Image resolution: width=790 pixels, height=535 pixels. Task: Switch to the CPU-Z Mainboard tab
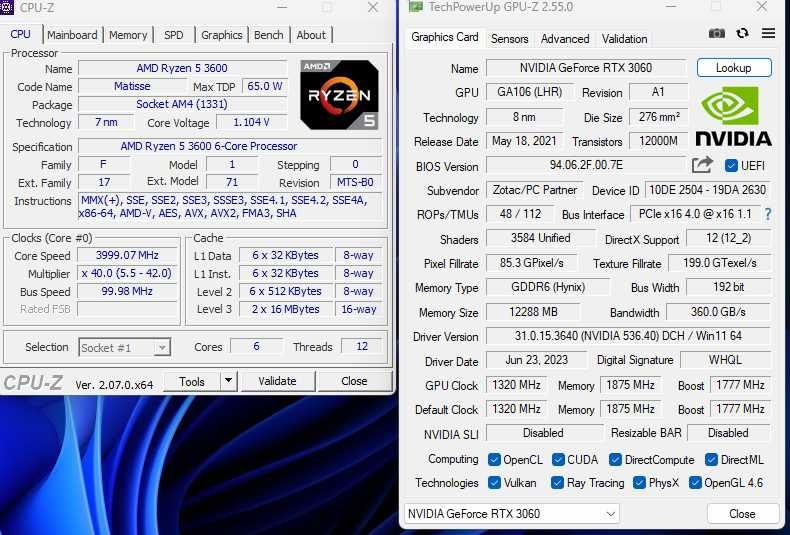[72, 35]
